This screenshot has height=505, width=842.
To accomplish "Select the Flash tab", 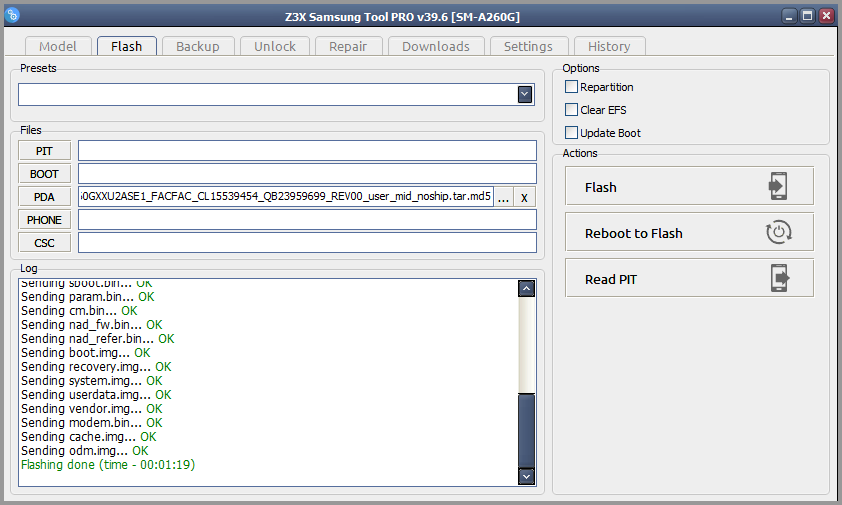I will [127, 46].
